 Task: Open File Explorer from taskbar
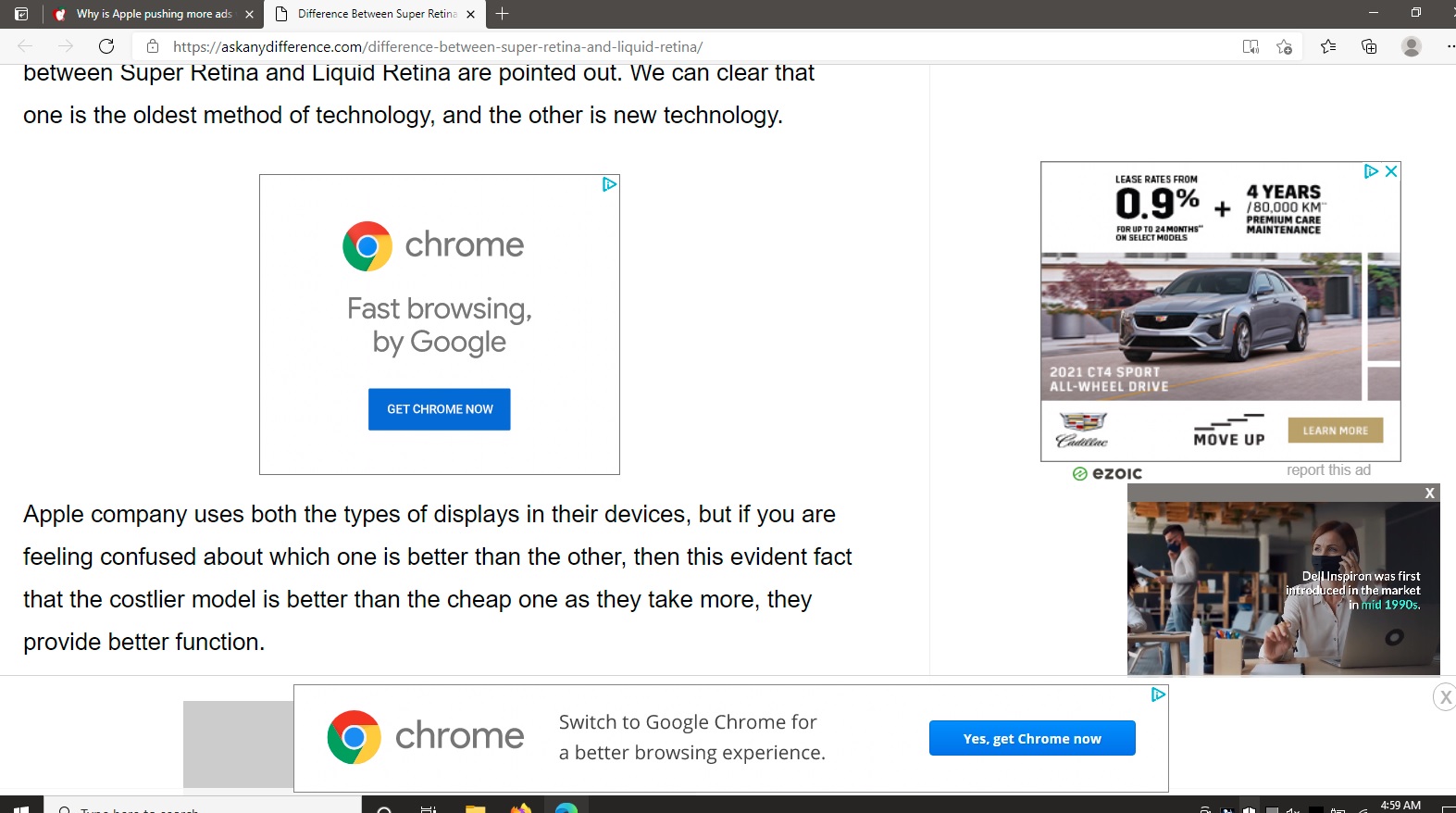click(x=475, y=807)
